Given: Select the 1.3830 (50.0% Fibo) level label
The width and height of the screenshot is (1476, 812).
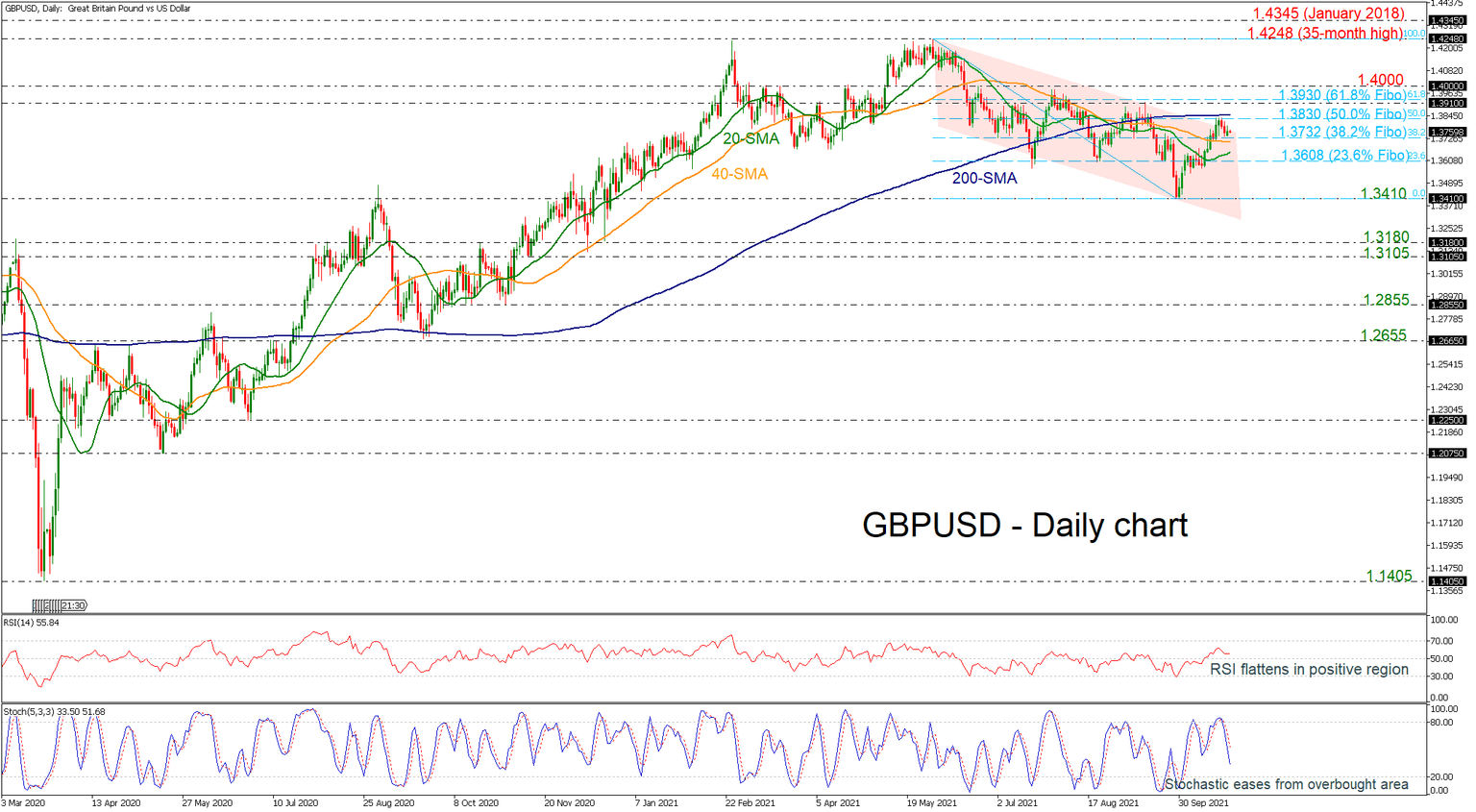Looking at the screenshot, I should [1339, 113].
